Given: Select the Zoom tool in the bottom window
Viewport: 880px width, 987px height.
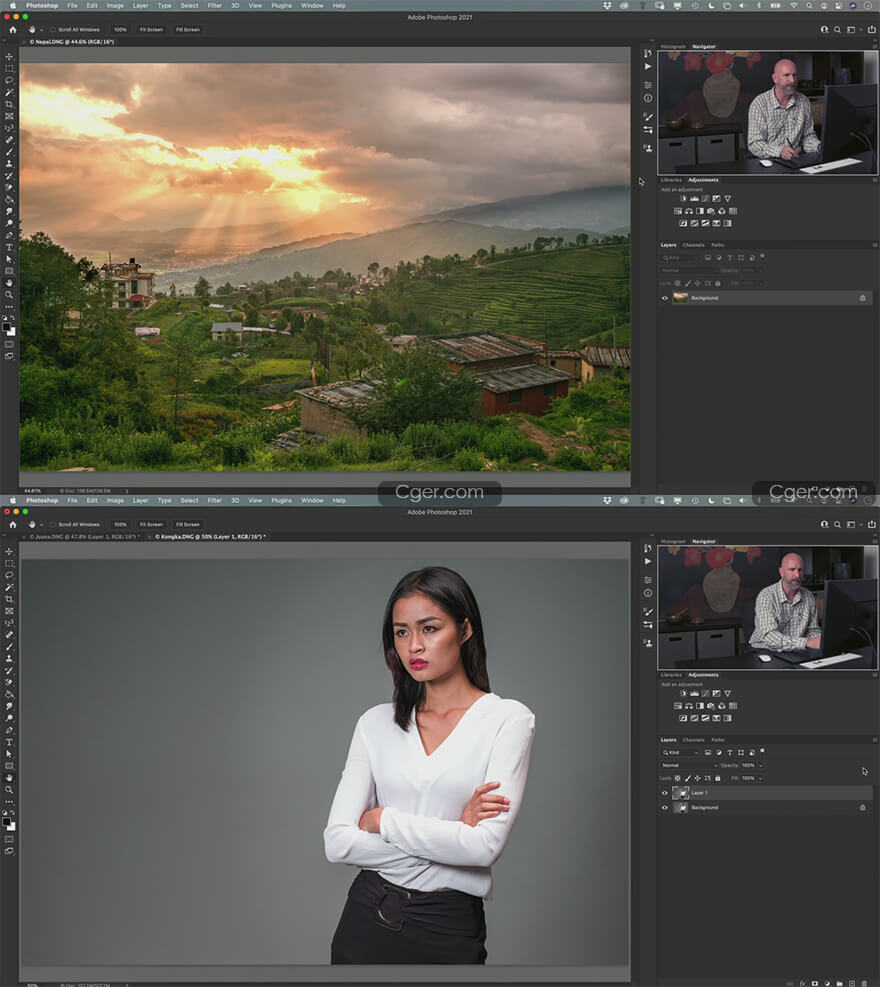Looking at the screenshot, I should click(9, 789).
